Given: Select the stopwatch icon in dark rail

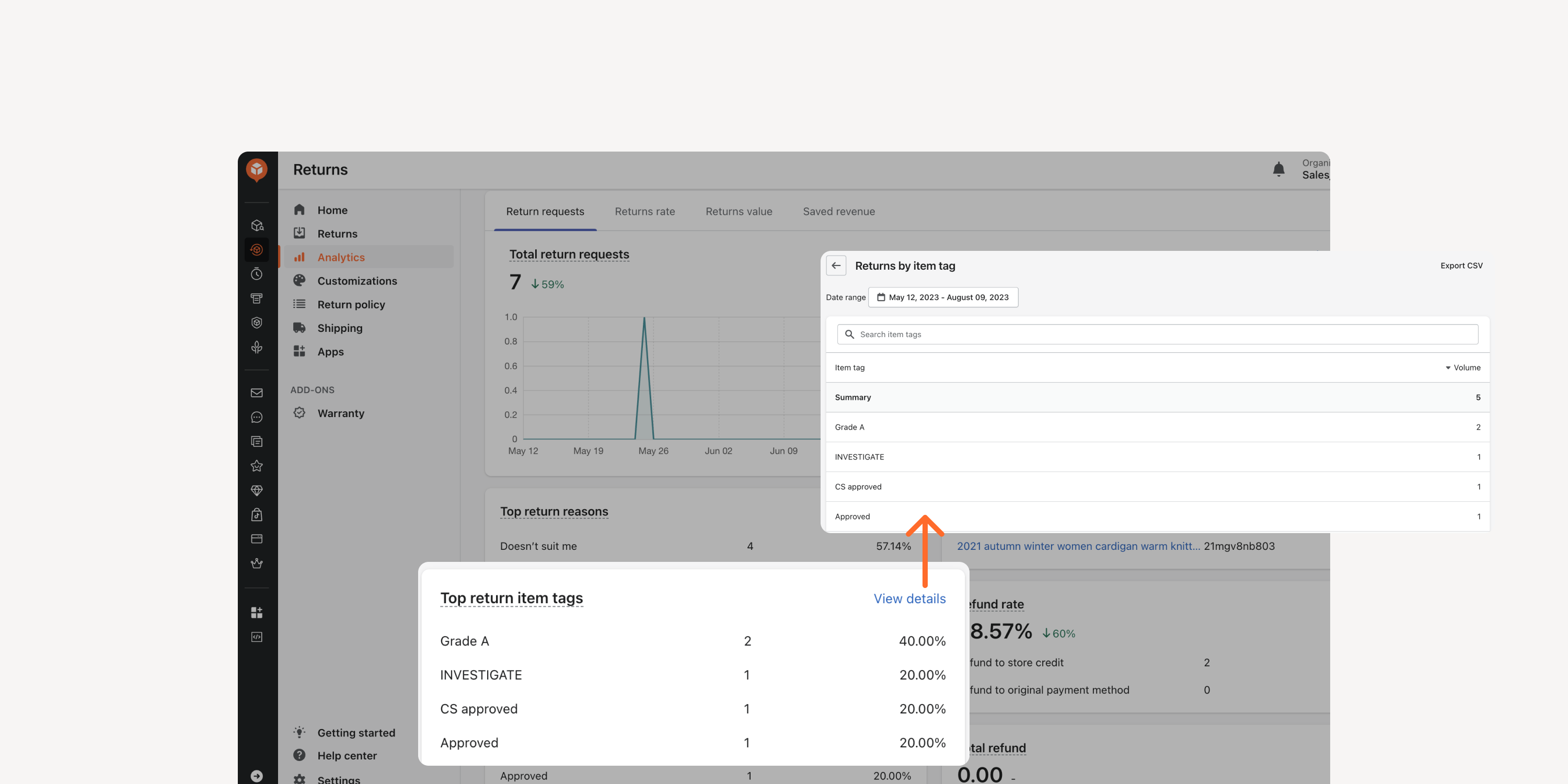Looking at the screenshot, I should (257, 274).
